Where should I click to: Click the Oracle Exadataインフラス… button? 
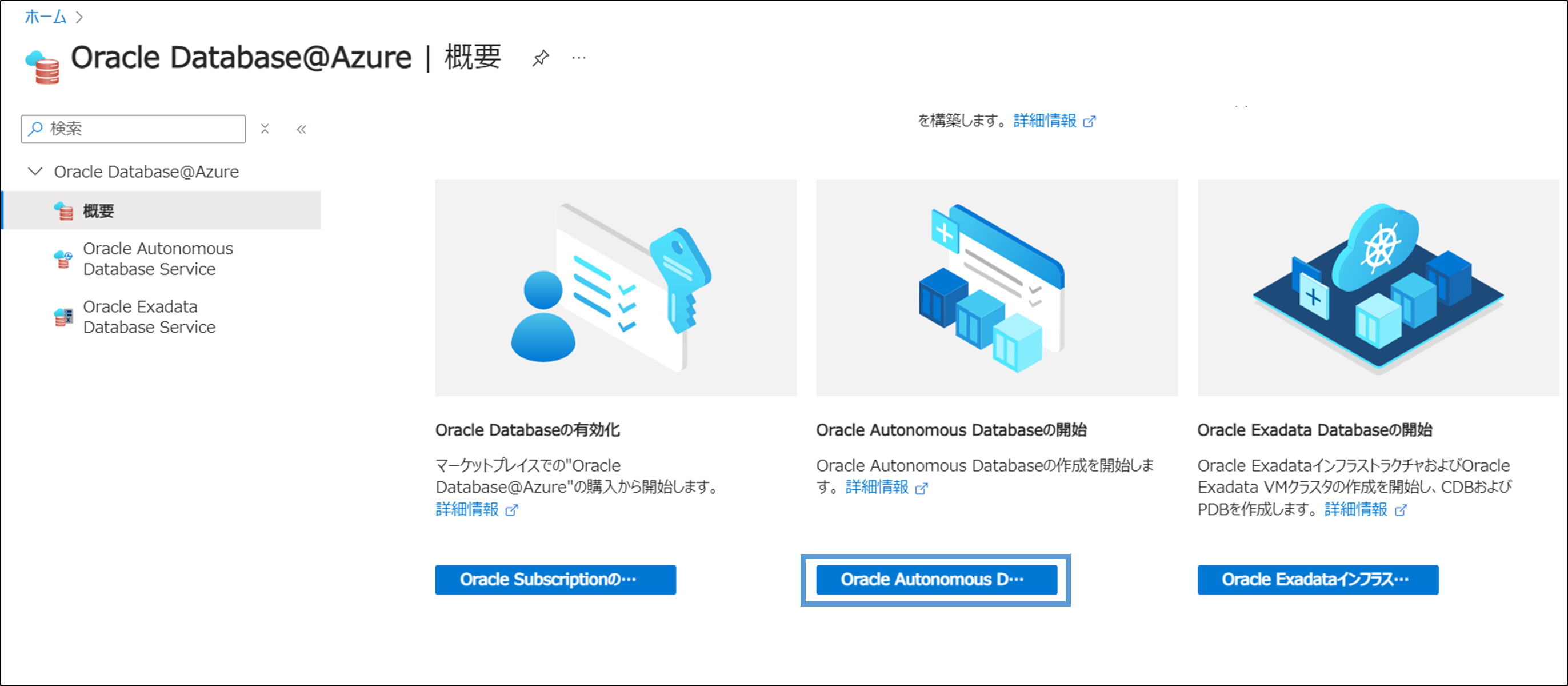click(1317, 579)
